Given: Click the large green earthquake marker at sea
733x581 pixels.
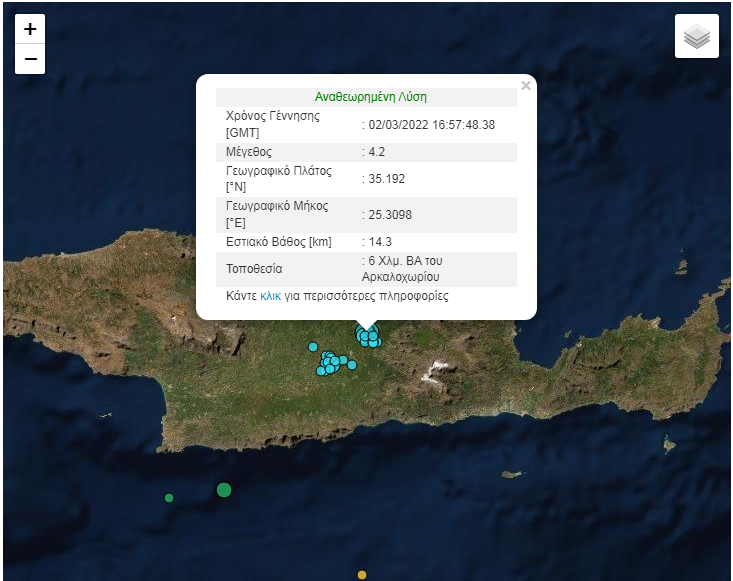Looking at the screenshot, I should click(x=224, y=490).
